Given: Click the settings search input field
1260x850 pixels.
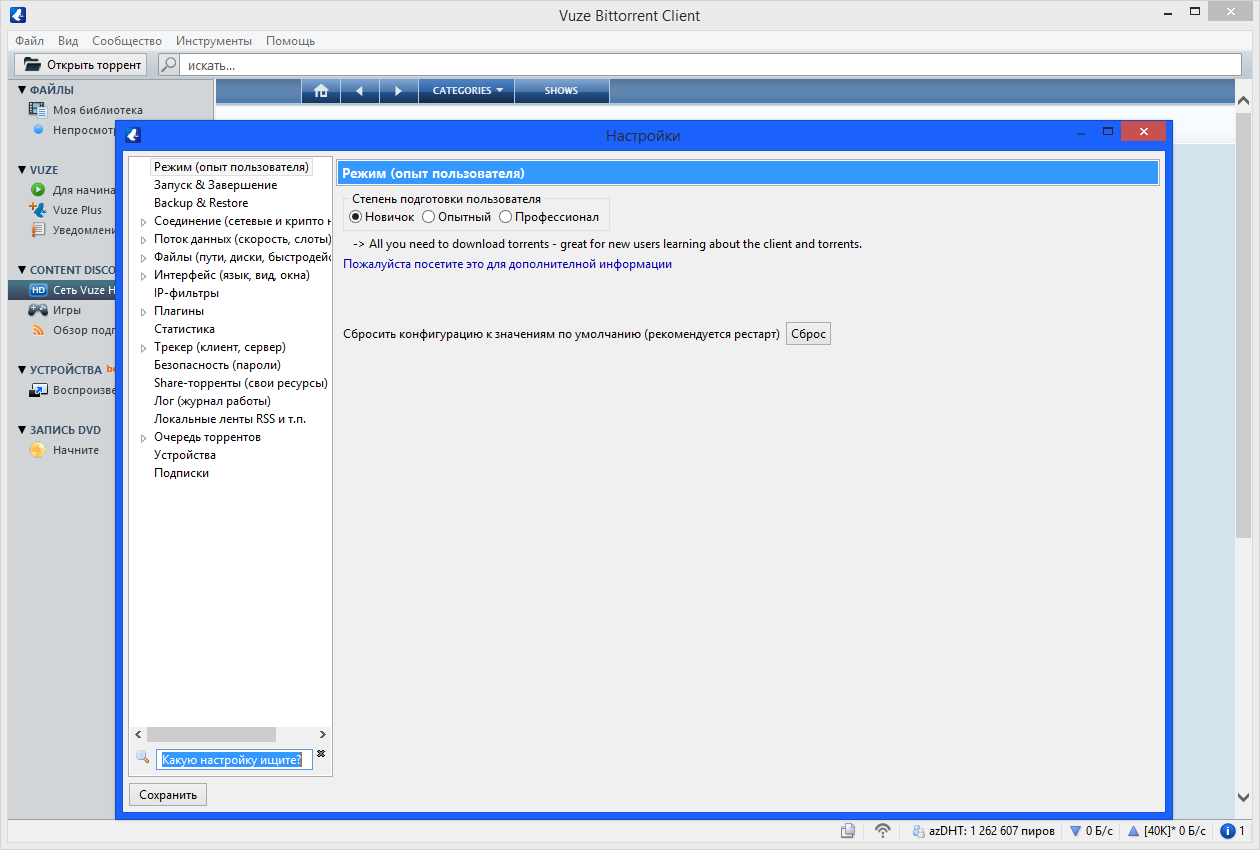Looking at the screenshot, I should 234,760.
